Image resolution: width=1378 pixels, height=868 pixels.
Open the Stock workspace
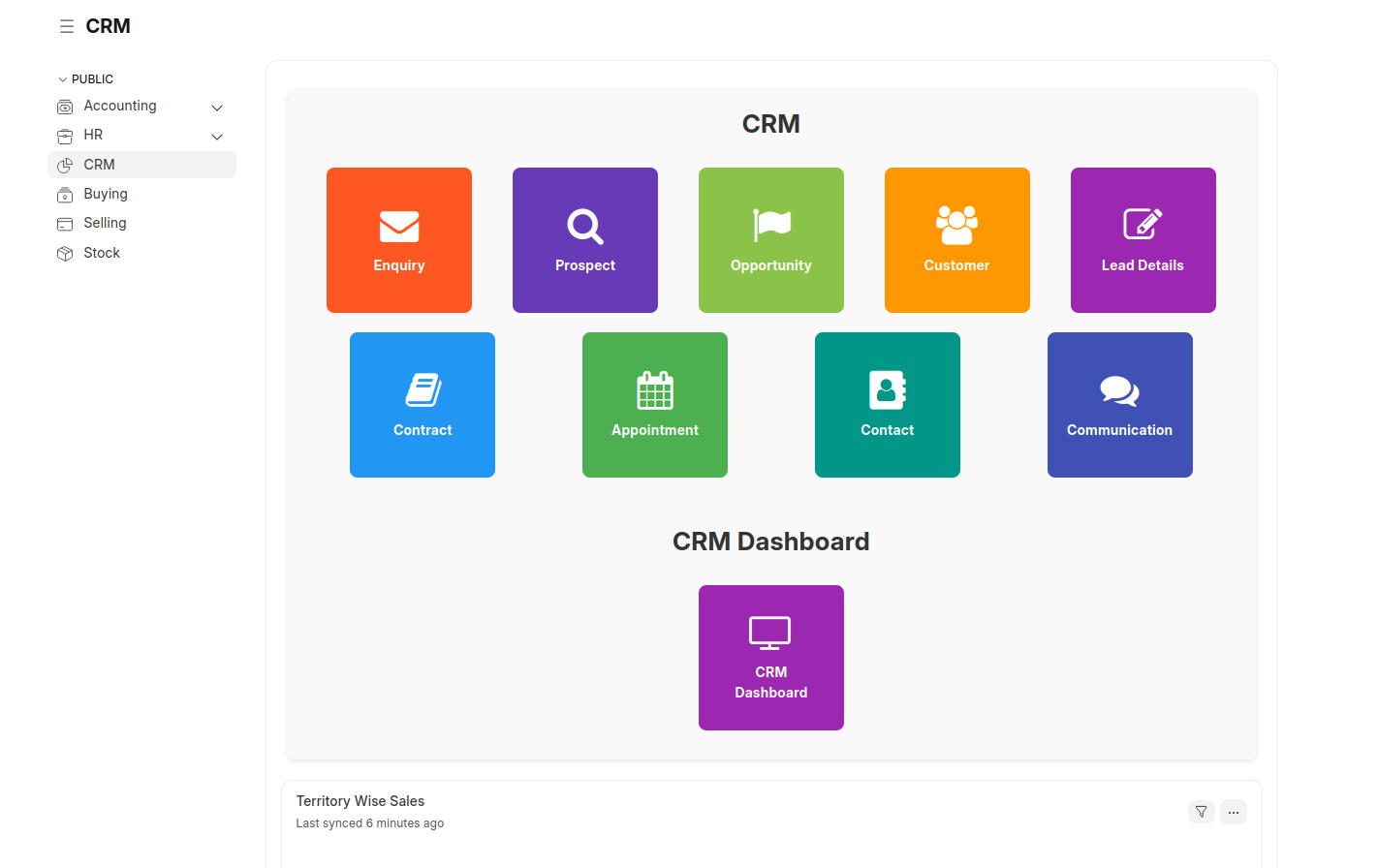tap(102, 252)
